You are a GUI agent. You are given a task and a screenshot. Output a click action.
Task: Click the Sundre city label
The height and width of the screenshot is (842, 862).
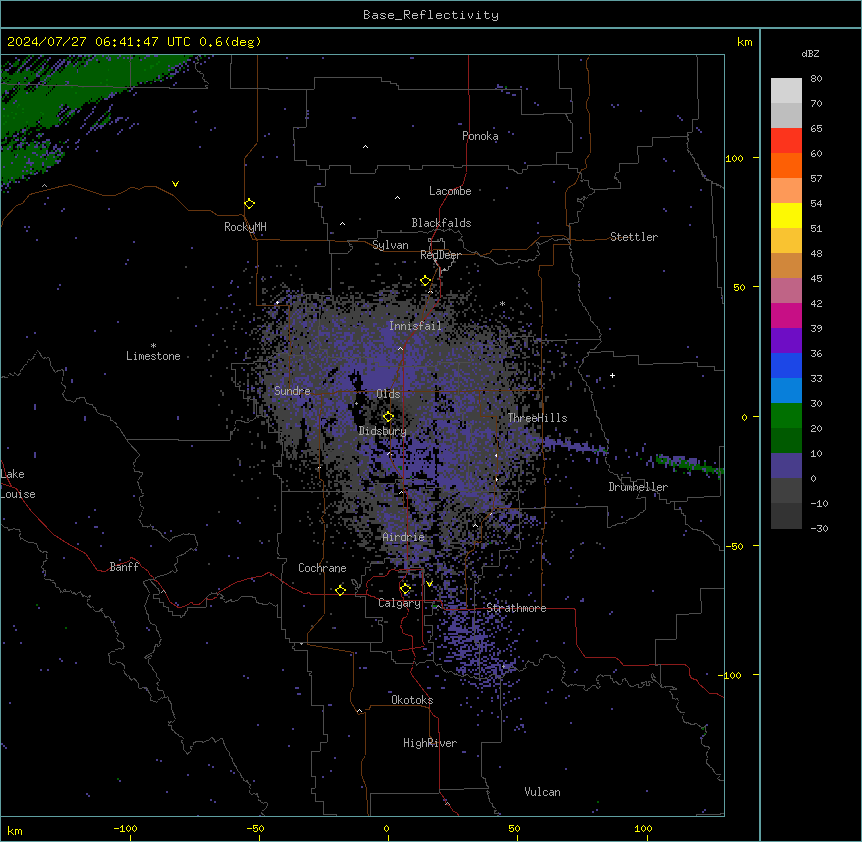pos(292,391)
